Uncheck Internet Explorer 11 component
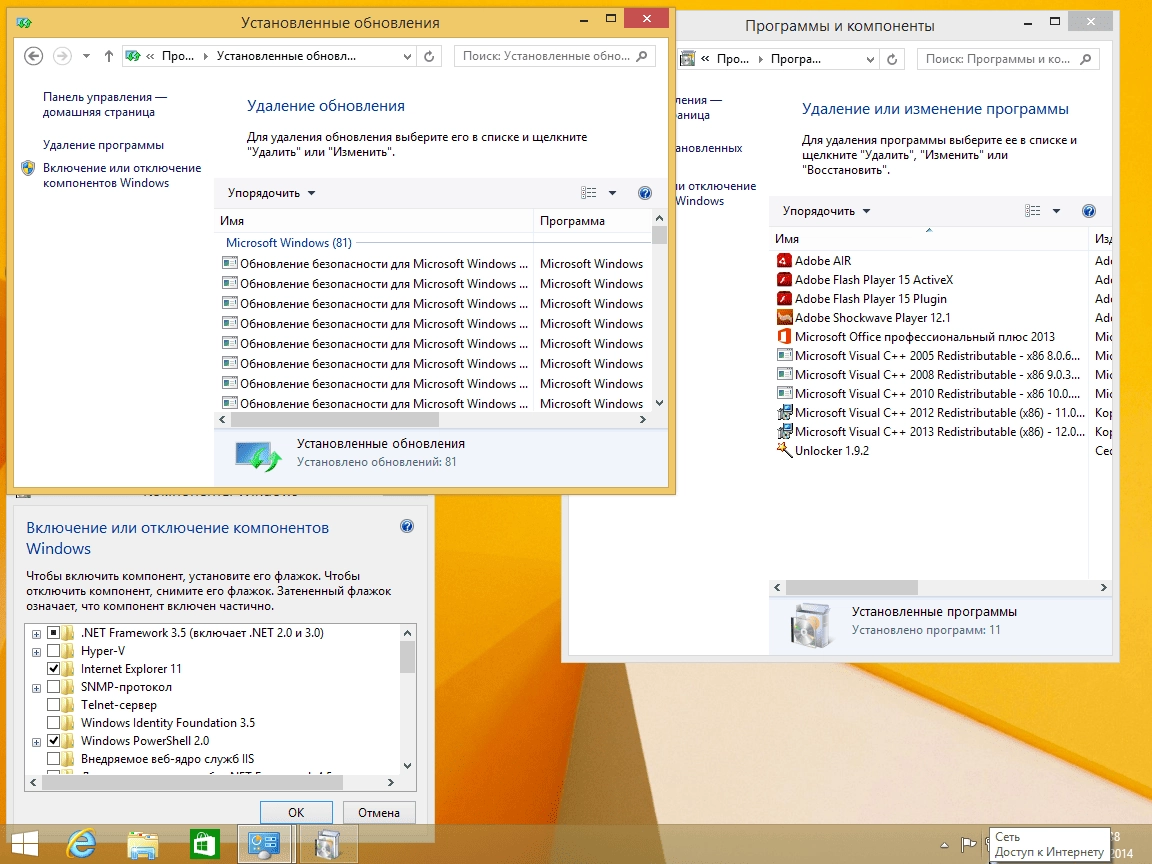The height and width of the screenshot is (864, 1152). point(54,669)
